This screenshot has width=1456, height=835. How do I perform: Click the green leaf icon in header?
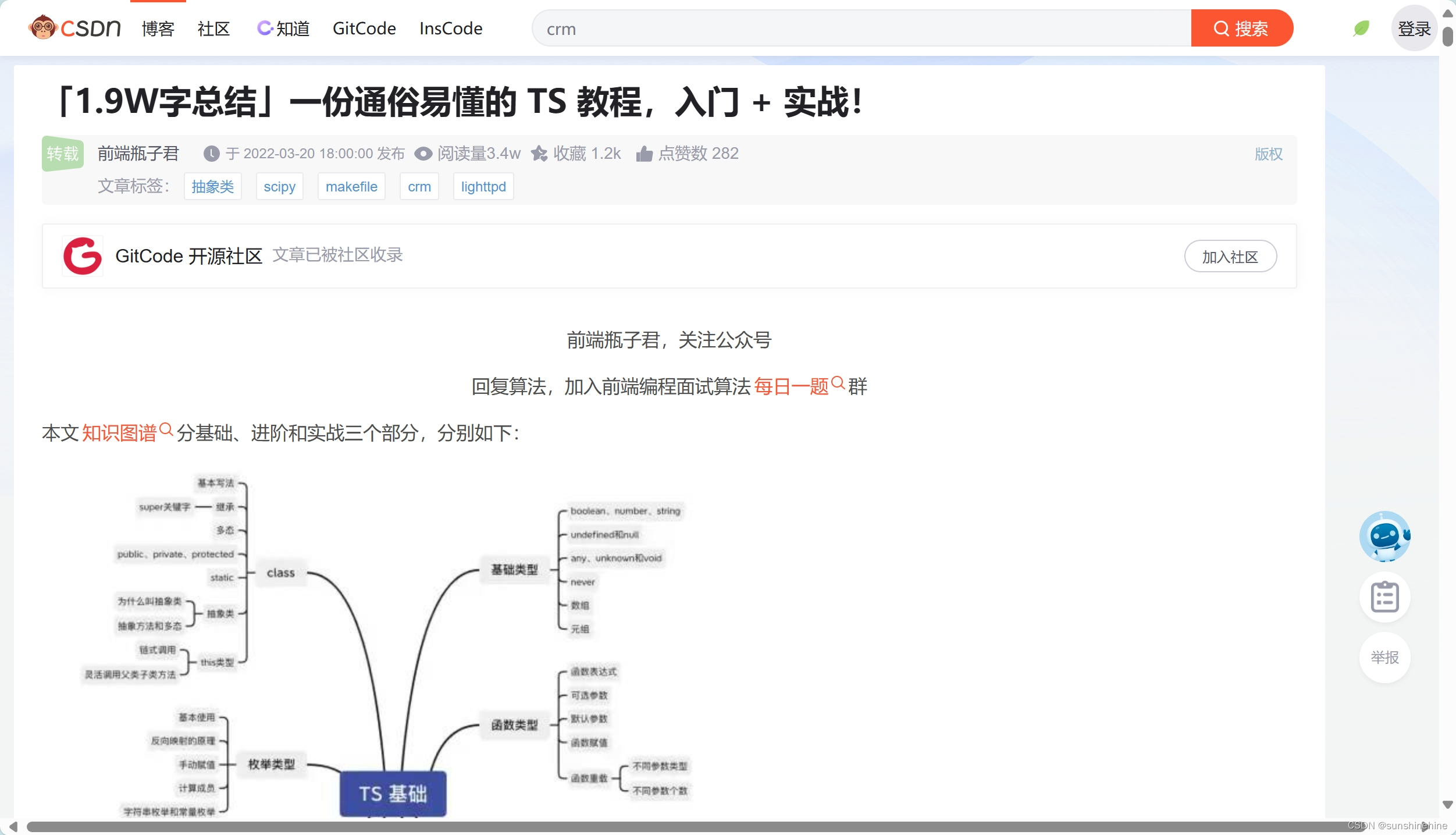point(1361,28)
